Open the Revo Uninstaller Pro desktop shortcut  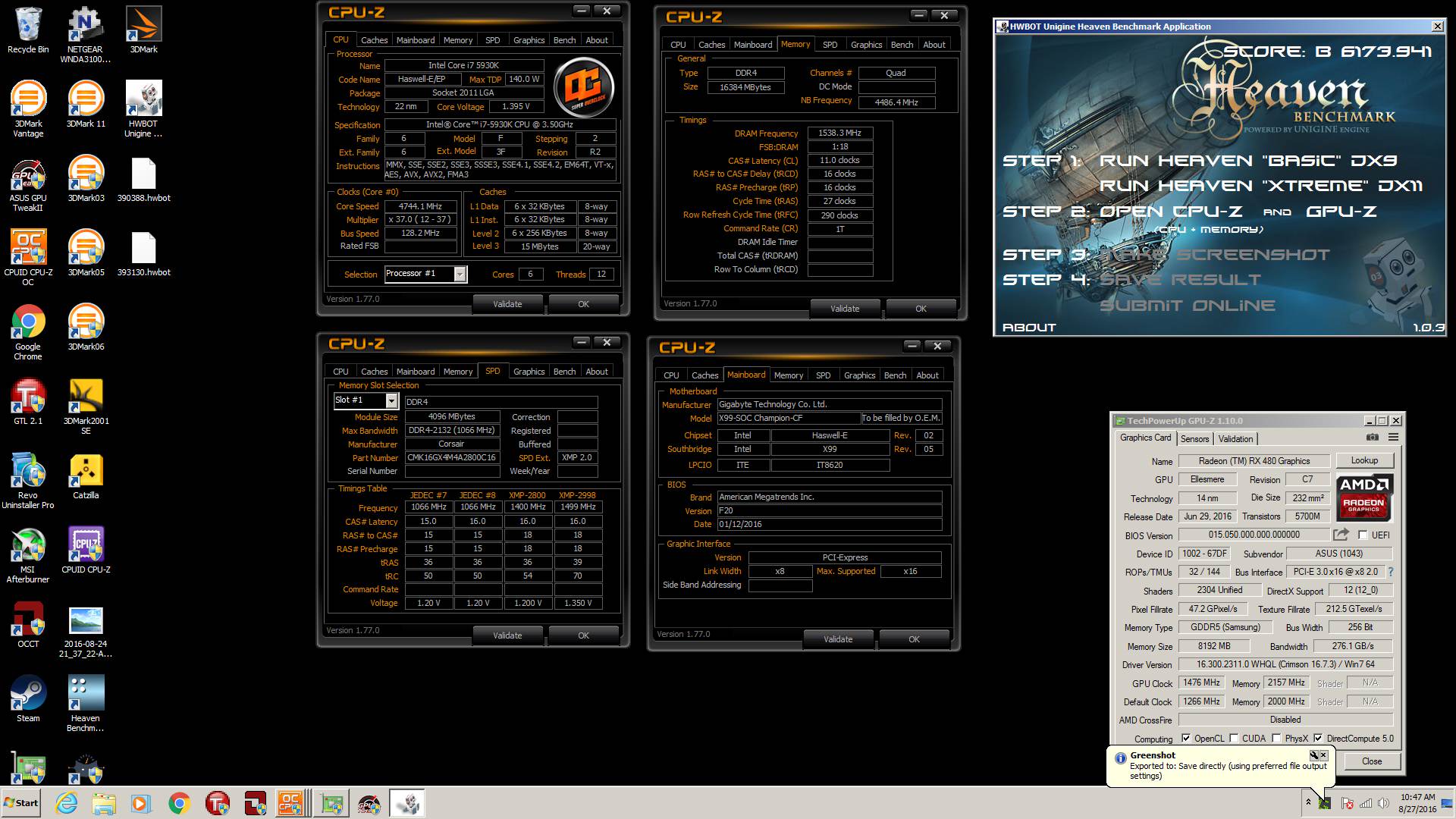point(28,481)
